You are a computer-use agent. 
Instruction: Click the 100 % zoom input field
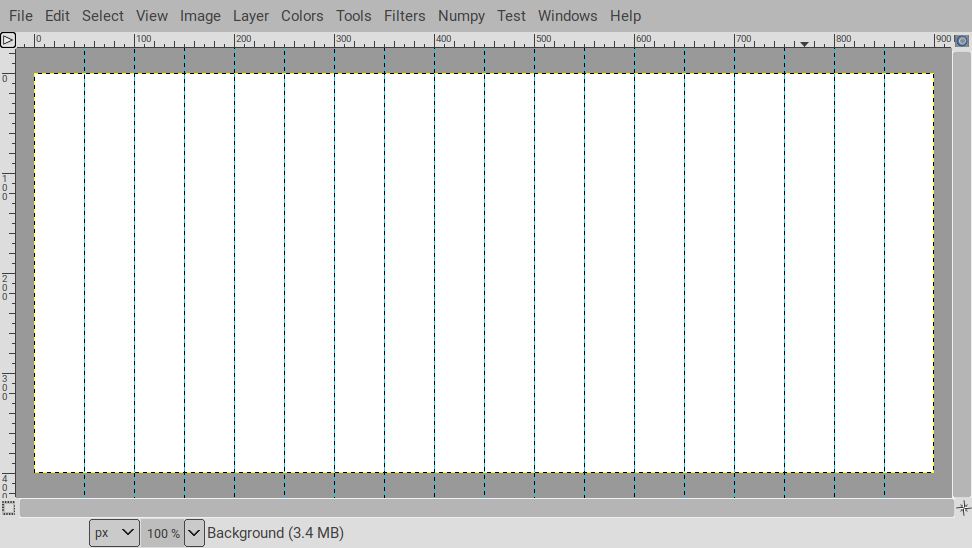162,533
